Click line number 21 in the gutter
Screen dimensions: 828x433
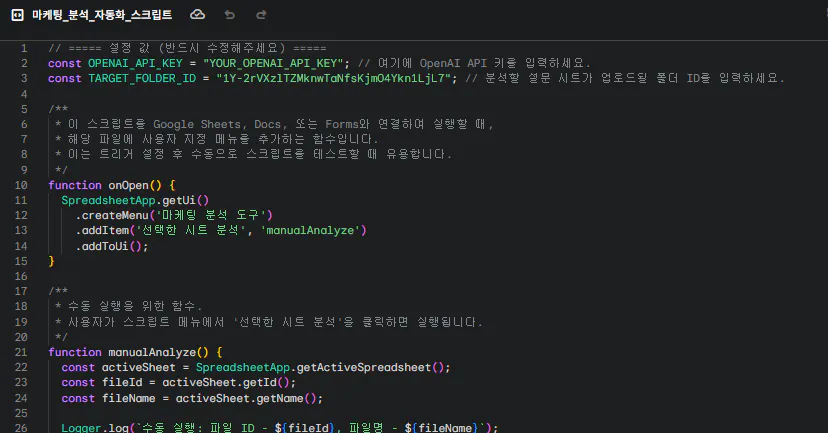pyautogui.click(x=21, y=352)
